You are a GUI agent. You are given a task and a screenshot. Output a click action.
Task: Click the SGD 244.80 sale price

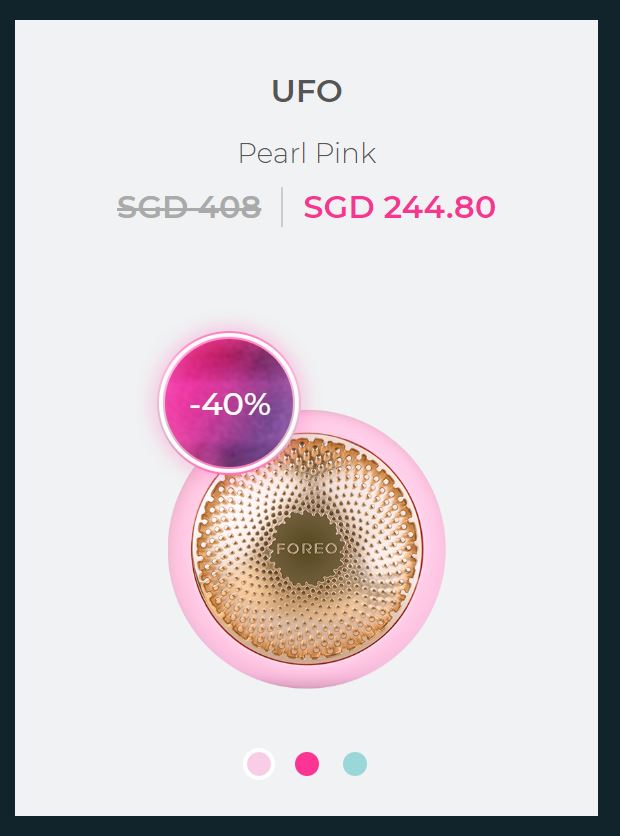tap(399, 207)
